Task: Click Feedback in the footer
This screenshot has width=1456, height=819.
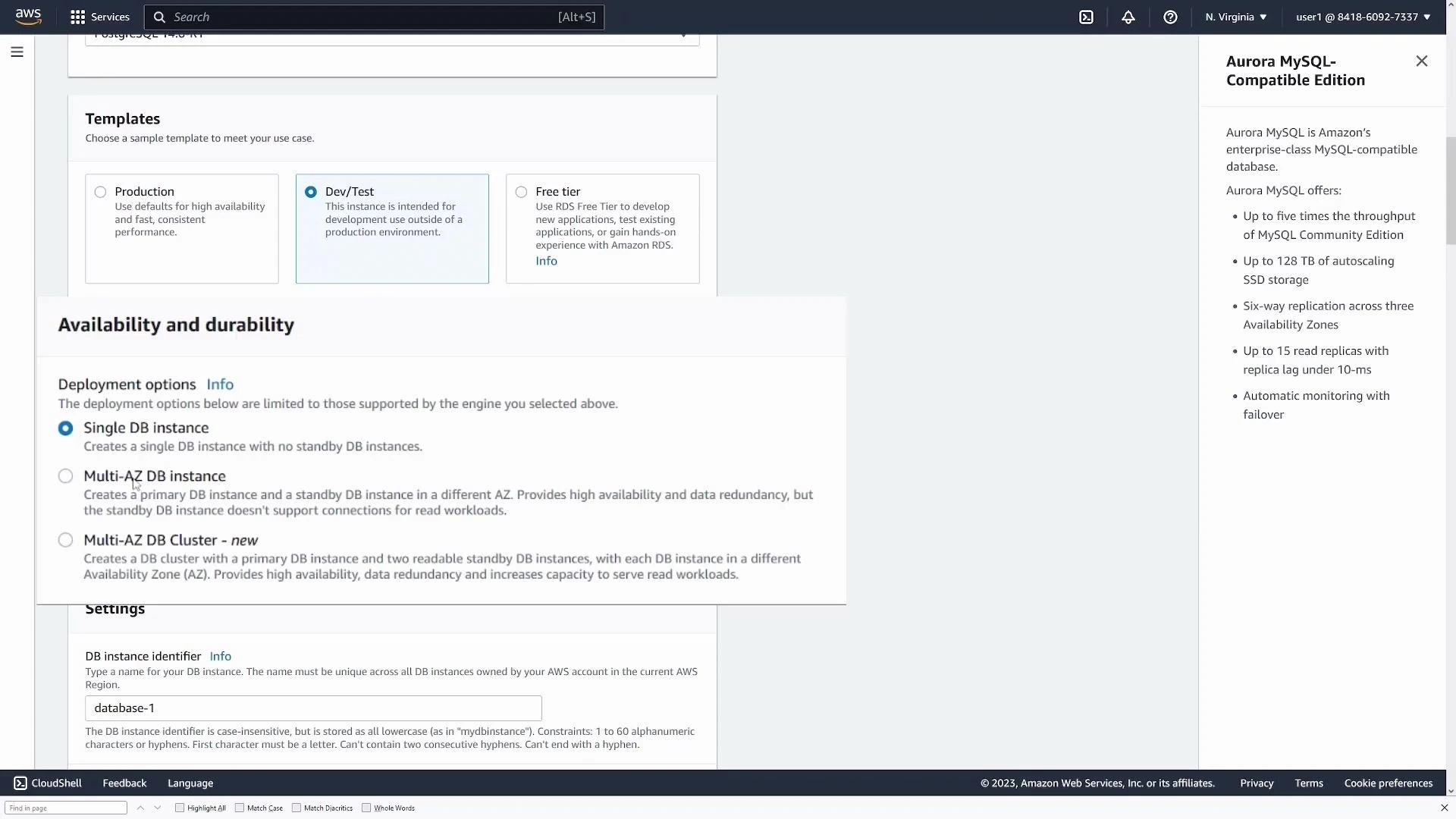Action: point(124,783)
